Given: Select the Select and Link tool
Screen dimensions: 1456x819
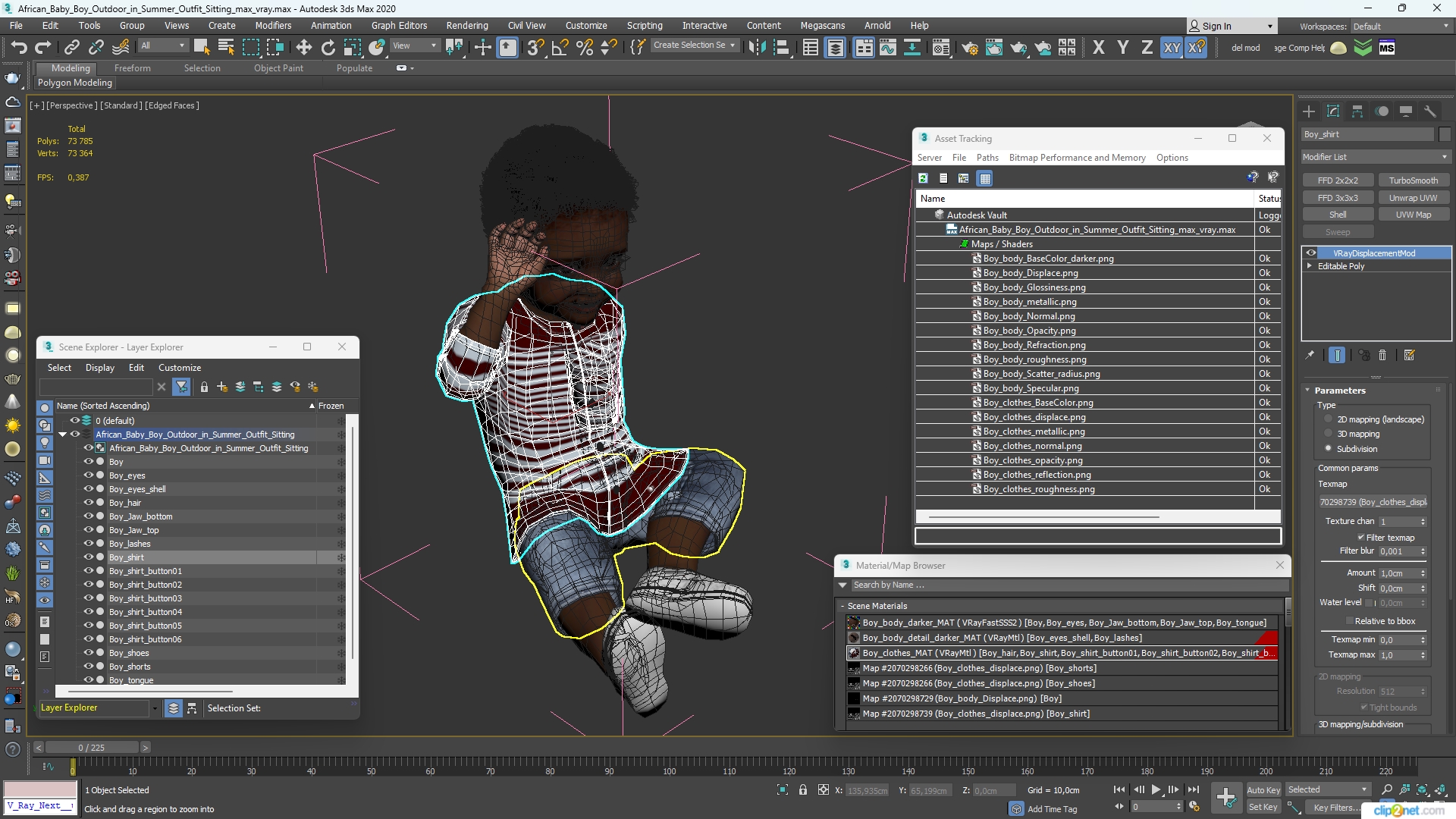Looking at the screenshot, I should [71, 47].
